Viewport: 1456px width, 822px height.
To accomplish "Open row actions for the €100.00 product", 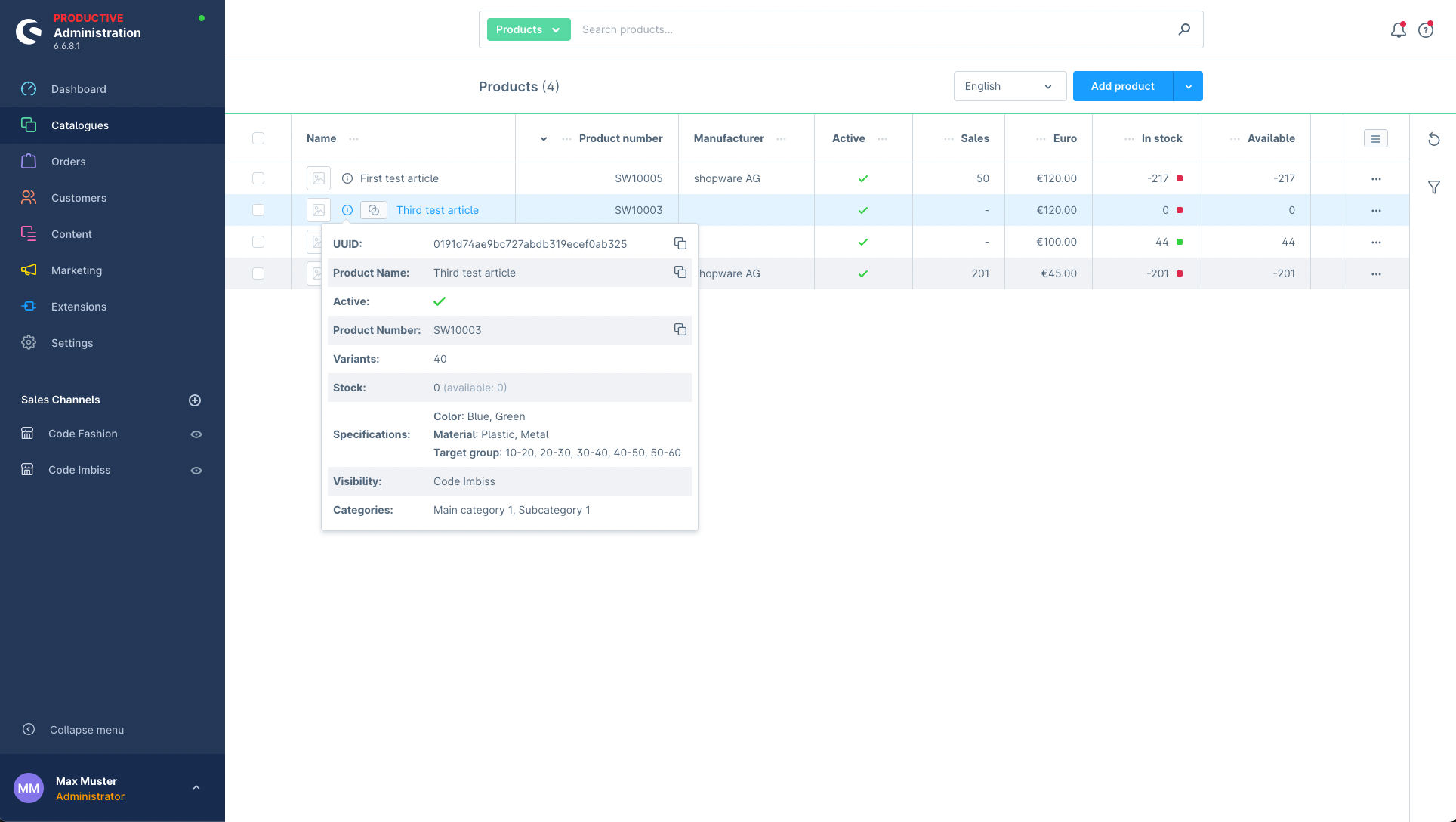I will (x=1376, y=243).
